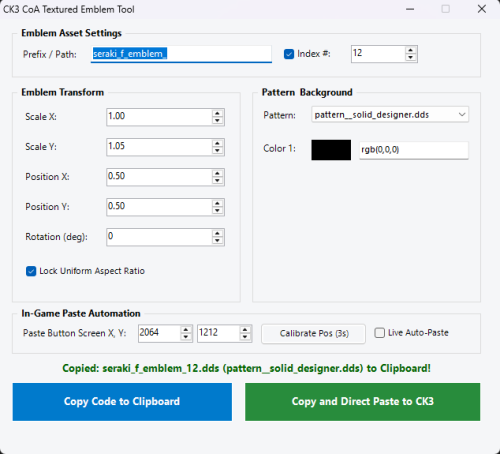
Task: Decrease Position Y with down arrow
Action: pyautogui.click(x=217, y=211)
